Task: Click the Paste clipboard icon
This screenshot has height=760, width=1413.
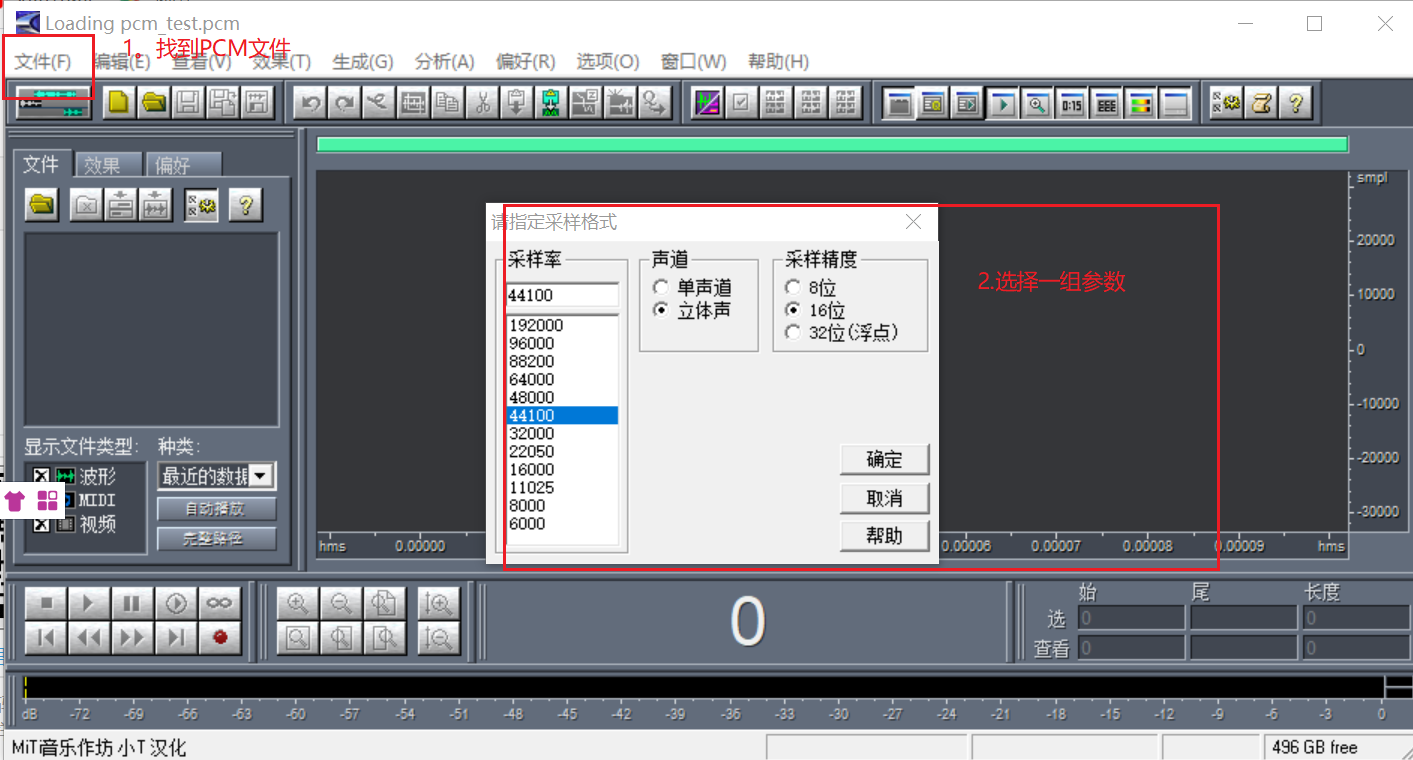Action: click(x=515, y=102)
